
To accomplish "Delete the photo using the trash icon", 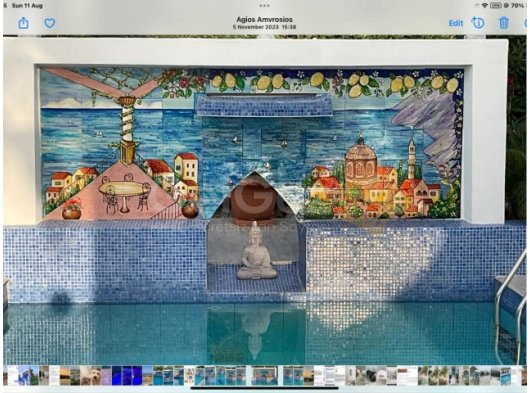I will [x=504, y=23].
